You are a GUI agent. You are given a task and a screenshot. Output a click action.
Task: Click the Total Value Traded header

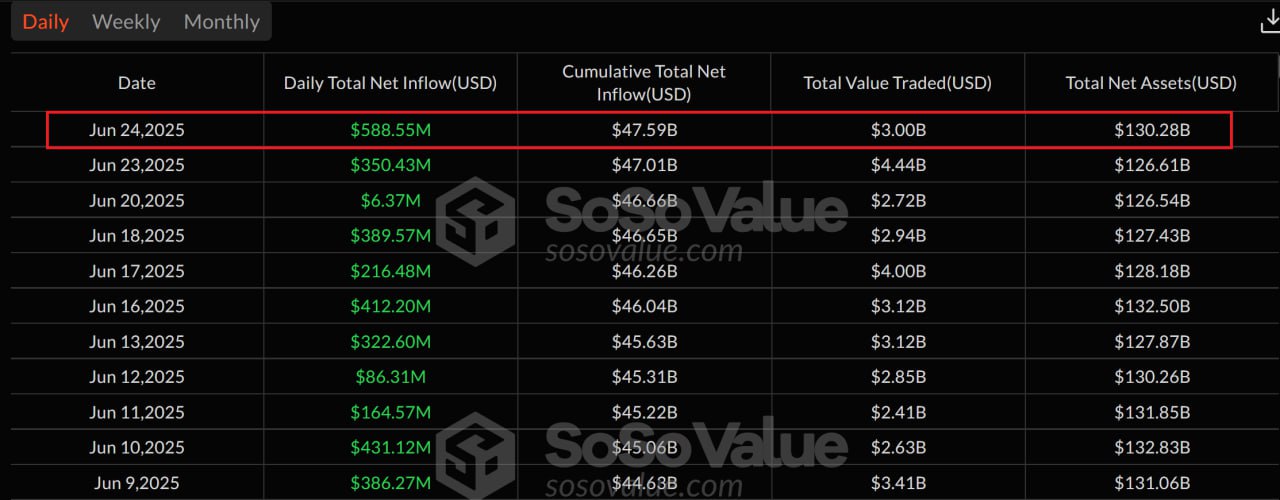[898, 83]
